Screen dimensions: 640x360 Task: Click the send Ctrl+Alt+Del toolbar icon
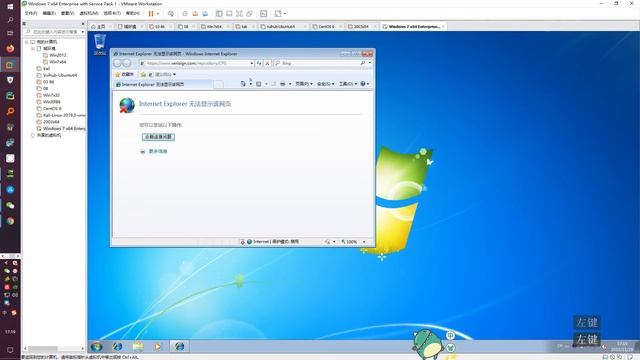pyautogui.click(x=171, y=13)
